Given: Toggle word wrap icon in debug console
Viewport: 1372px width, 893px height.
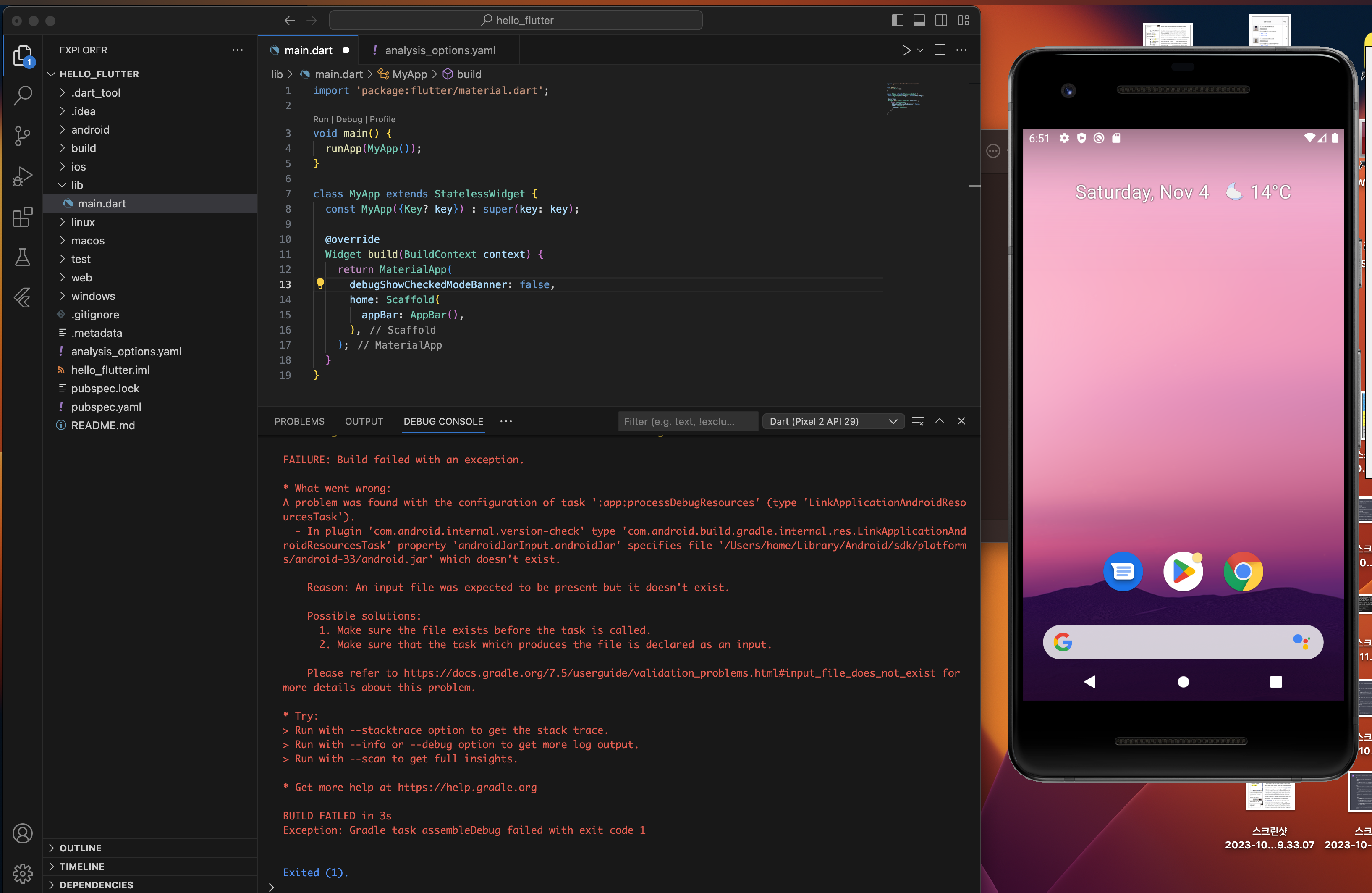Looking at the screenshot, I should [918, 421].
